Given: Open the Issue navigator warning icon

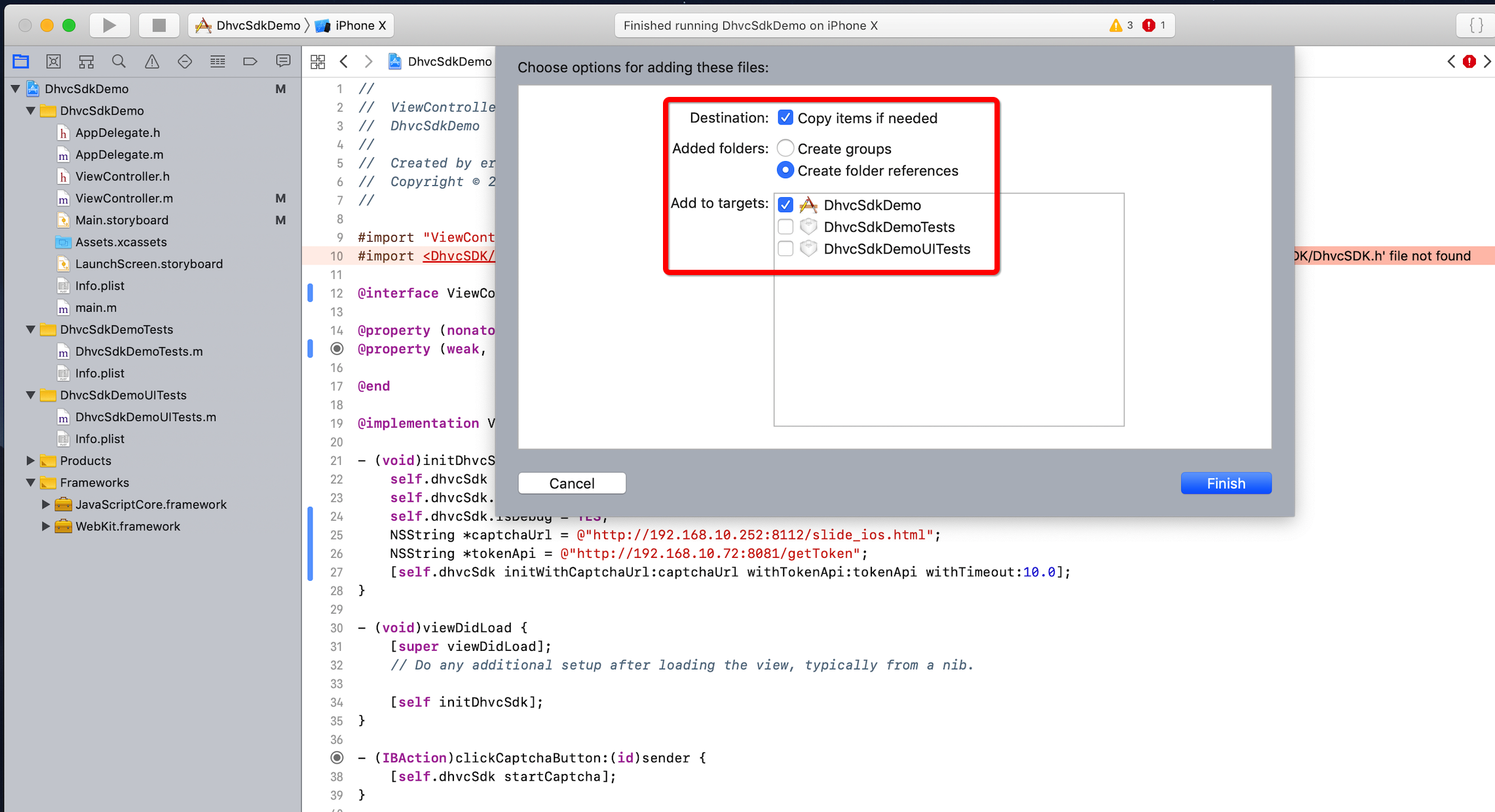Looking at the screenshot, I should (x=152, y=62).
